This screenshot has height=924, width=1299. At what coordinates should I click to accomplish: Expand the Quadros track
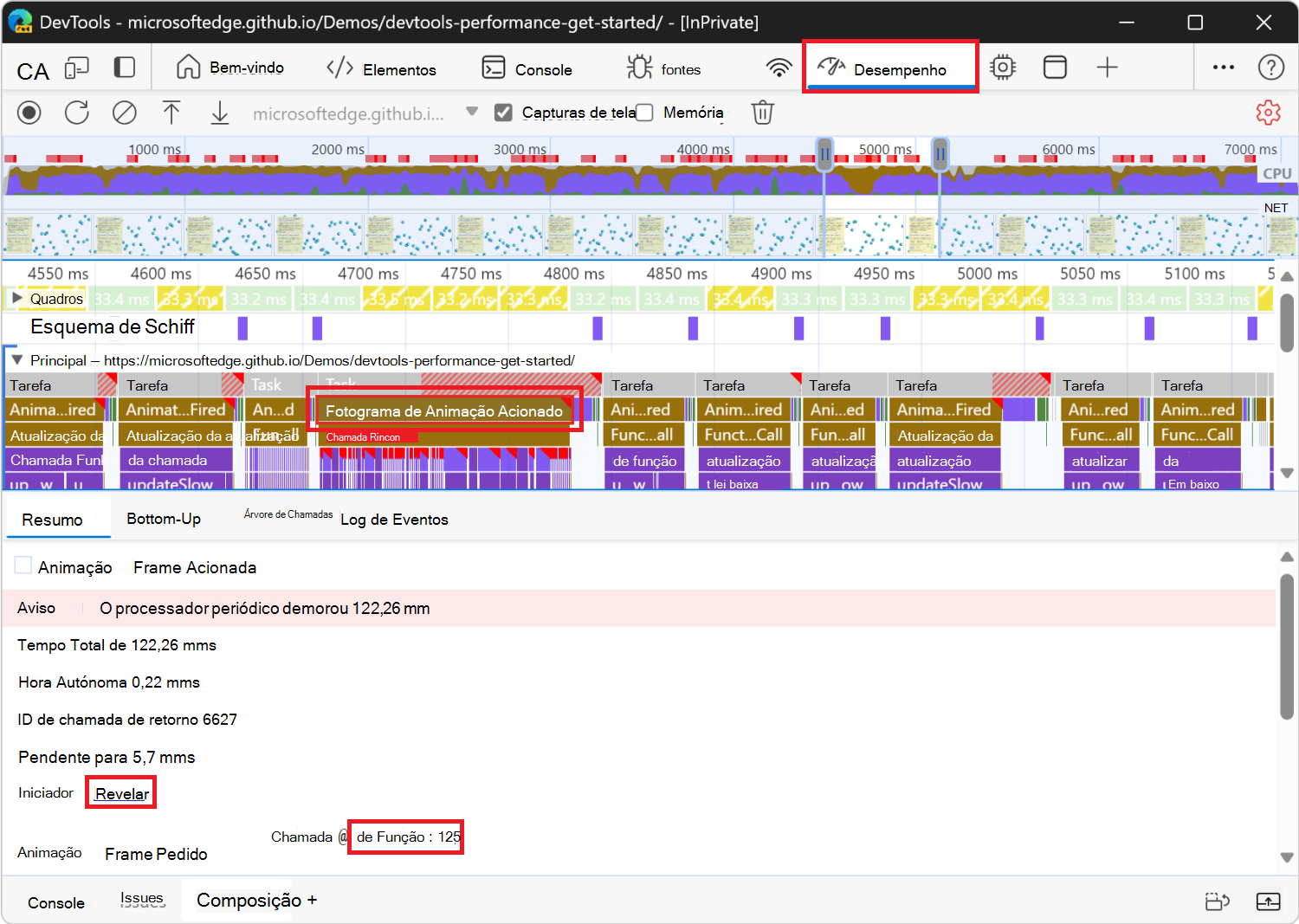click(x=16, y=298)
